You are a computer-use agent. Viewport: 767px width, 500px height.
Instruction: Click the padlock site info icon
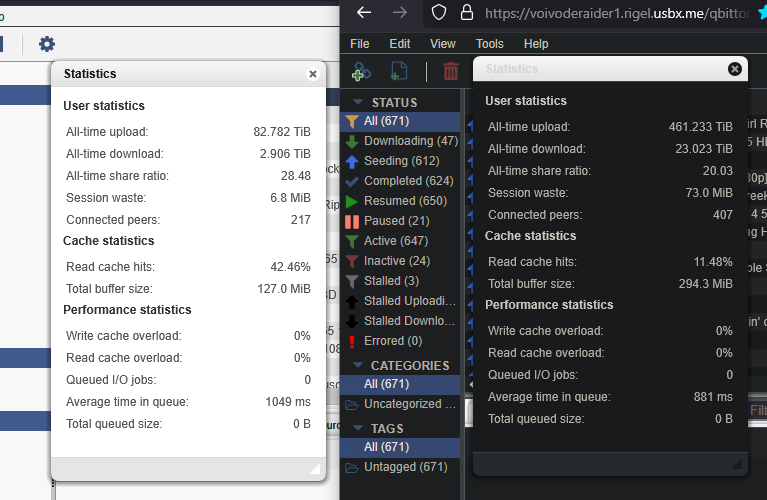pos(467,12)
